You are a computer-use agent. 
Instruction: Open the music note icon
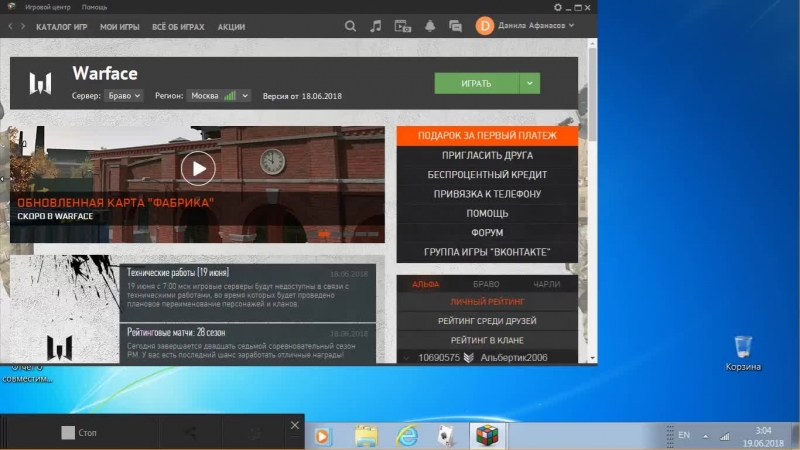click(376, 26)
